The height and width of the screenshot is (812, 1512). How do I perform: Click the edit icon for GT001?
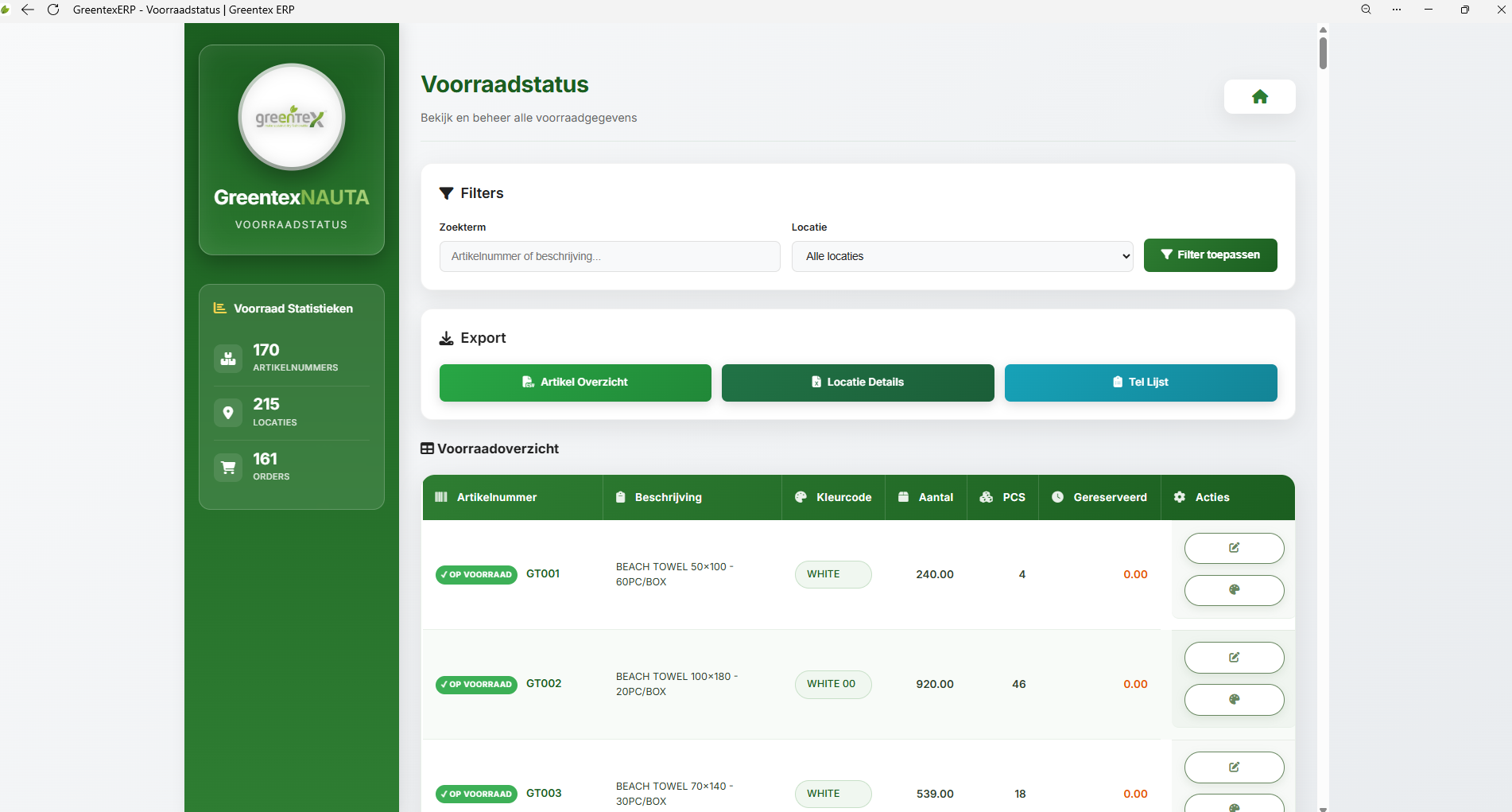click(1234, 548)
